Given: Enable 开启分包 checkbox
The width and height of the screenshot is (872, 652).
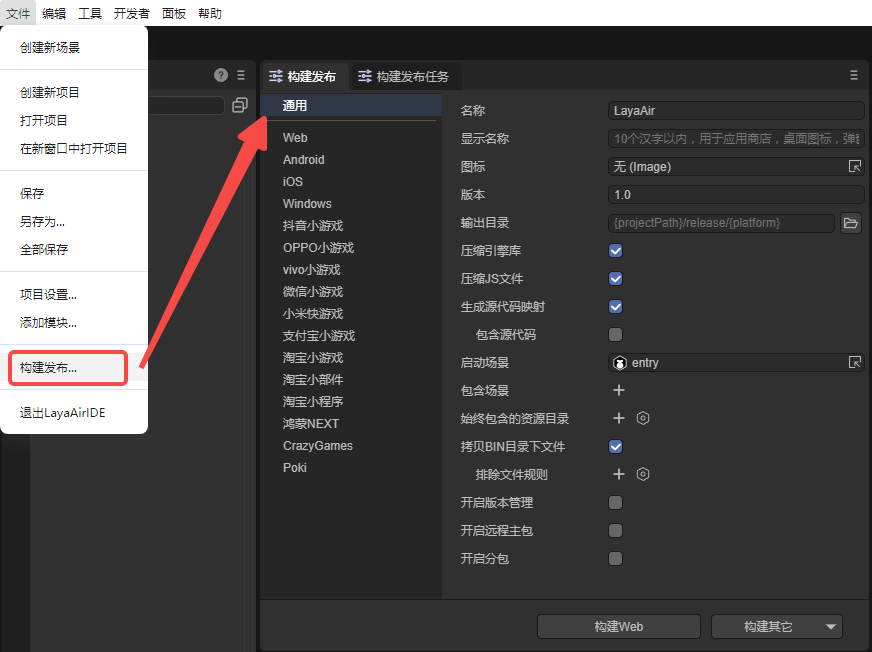Looking at the screenshot, I should tap(616, 559).
